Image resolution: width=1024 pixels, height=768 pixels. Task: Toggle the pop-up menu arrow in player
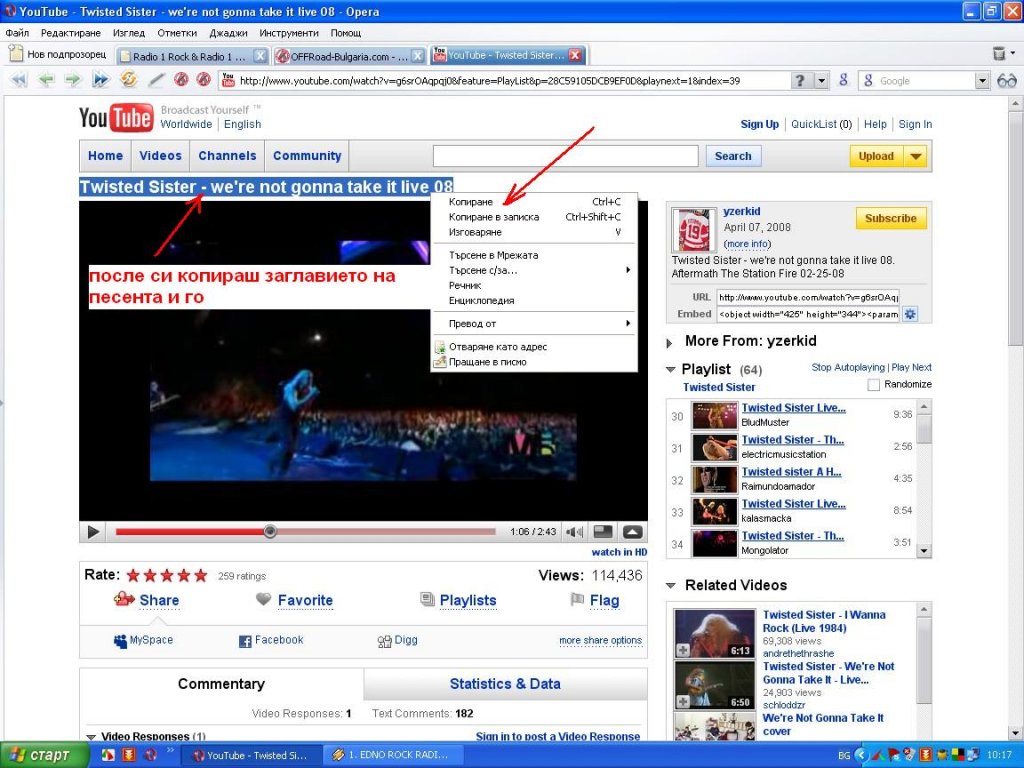(632, 532)
